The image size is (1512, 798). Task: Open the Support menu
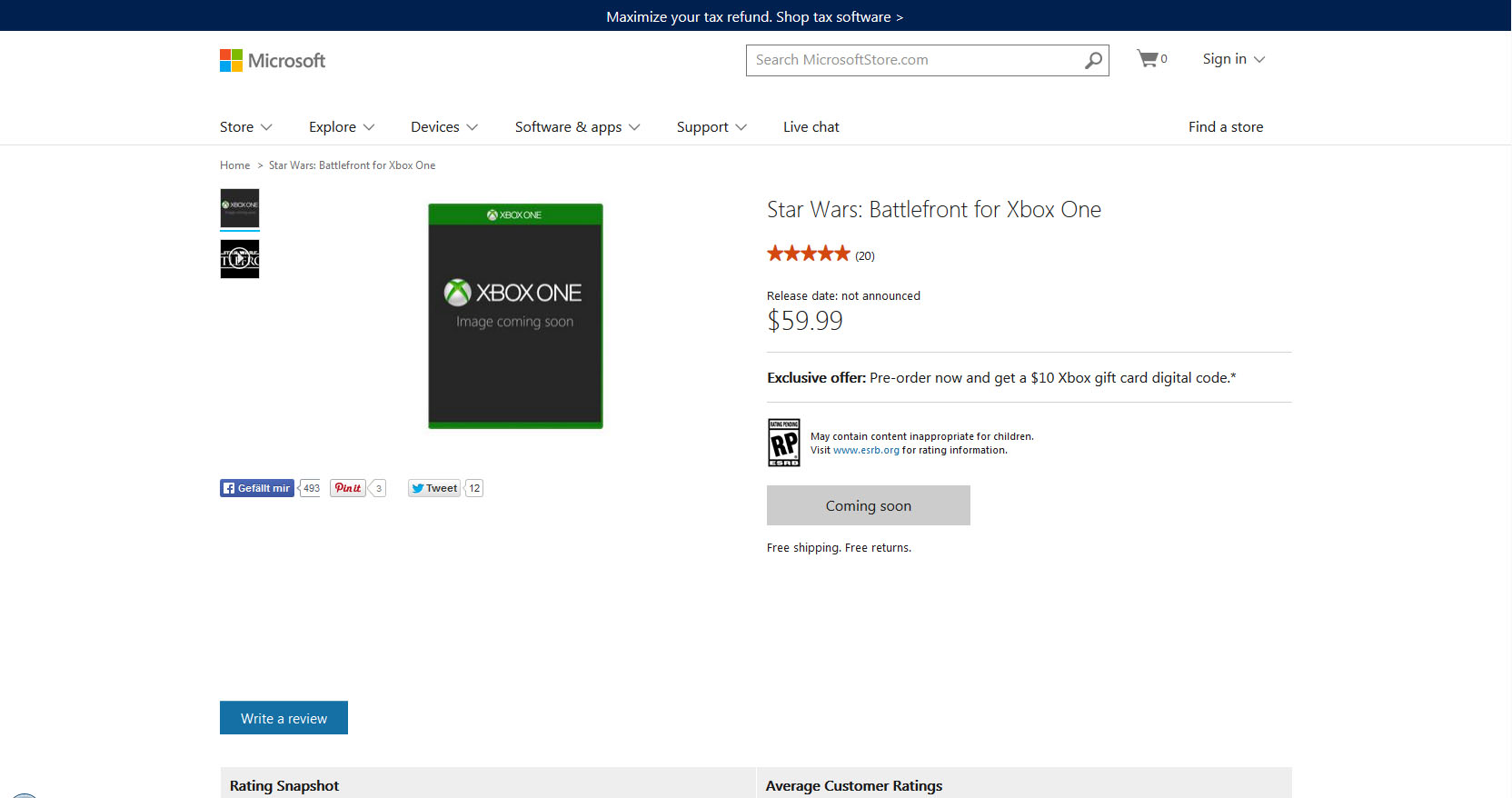pos(711,127)
